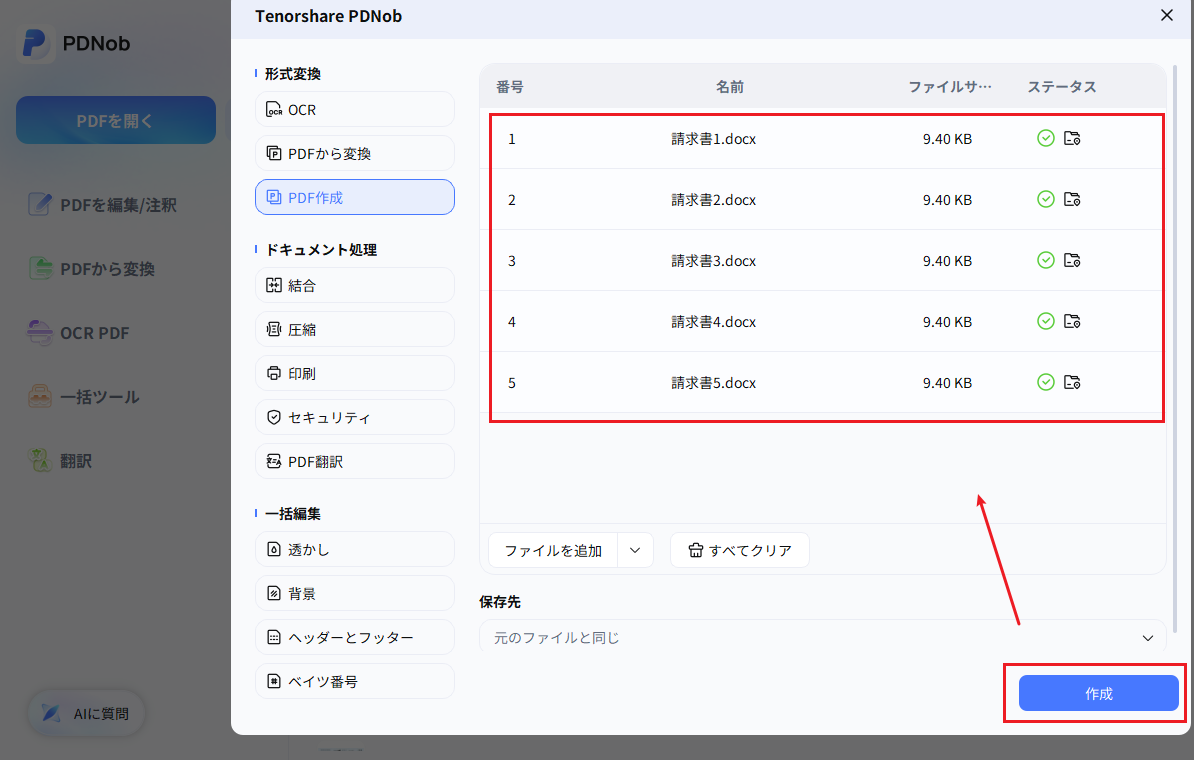Open PDFから変換 in main sidebar
Screen dimensions: 1194x760
pyautogui.click(x=92, y=269)
